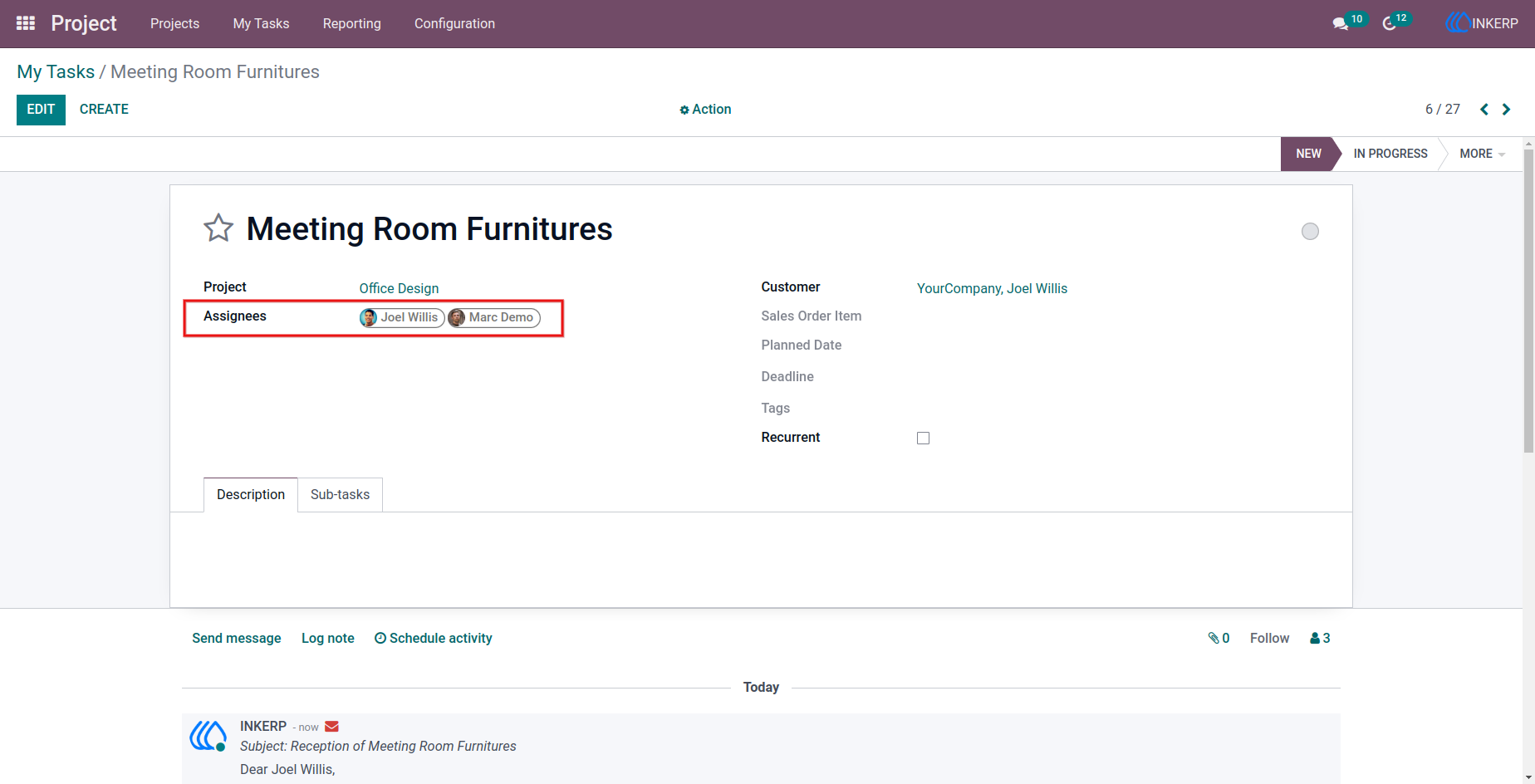Screen dimensions: 1535x784
Task: Click Marc Demo assignee avatar
Action: (x=457, y=318)
